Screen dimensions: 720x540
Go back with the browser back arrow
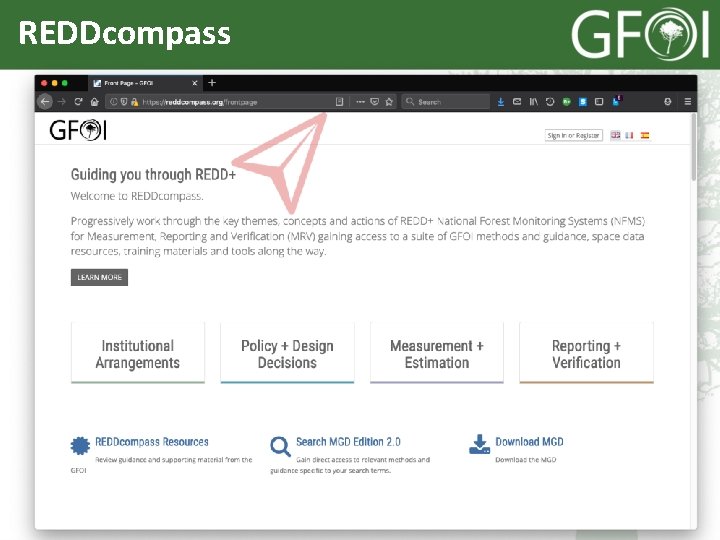tap(45, 102)
